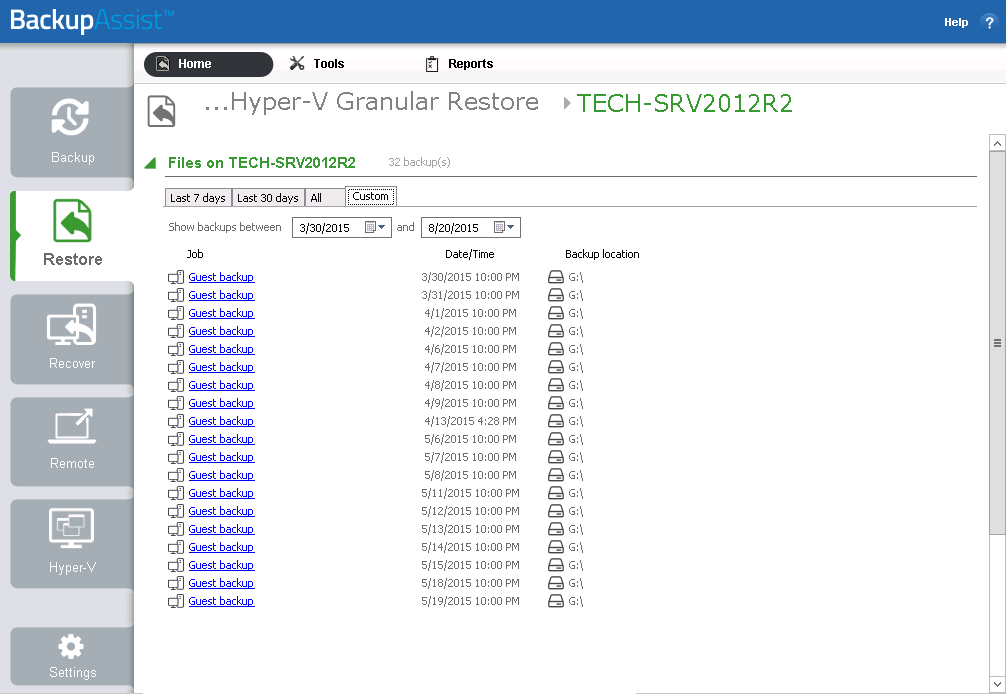Click the drive icon for 5/19/2015 backup
The width and height of the screenshot is (1006, 694).
coord(556,601)
